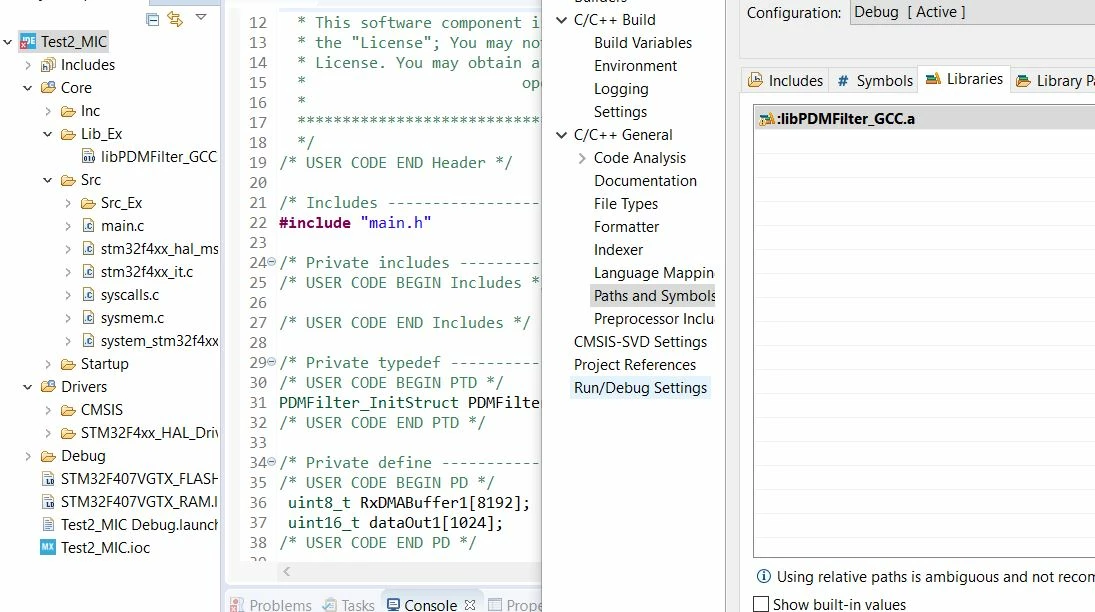1095x612 pixels.
Task: Select the :libPDMFilter_GCC.a library entry
Action: (x=925, y=119)
